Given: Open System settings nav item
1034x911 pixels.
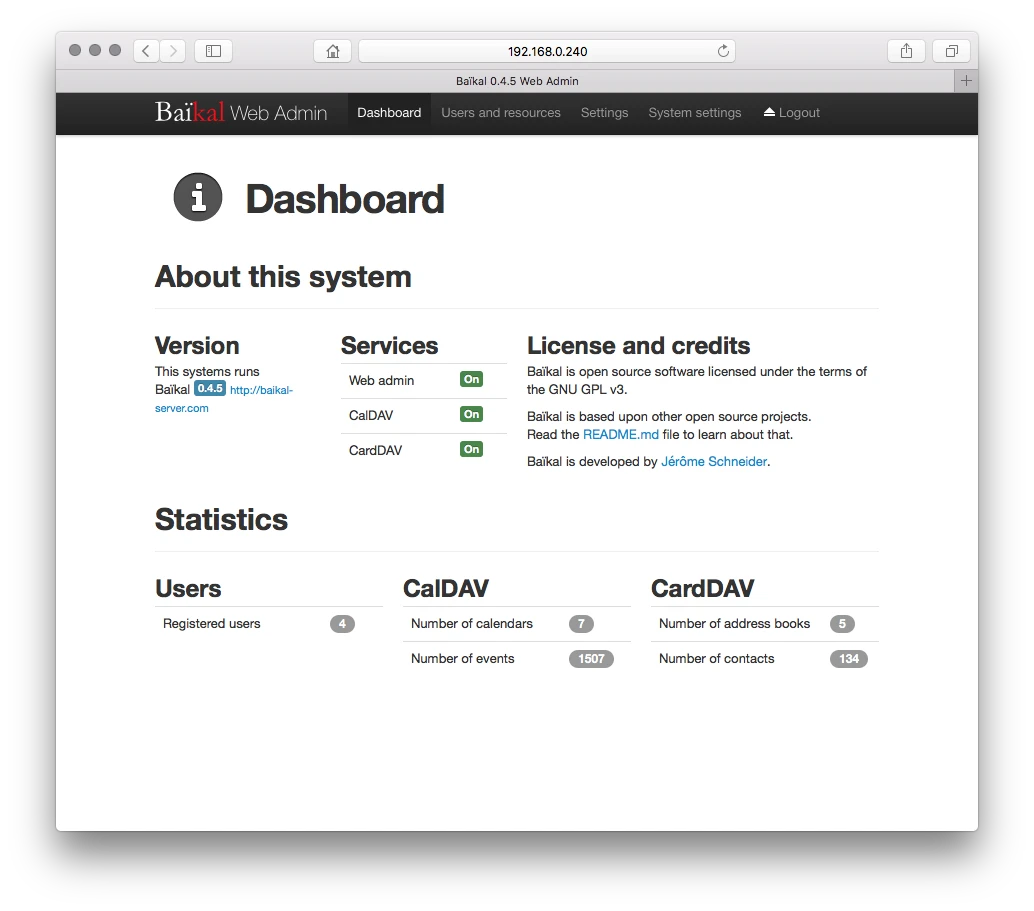Looking at the screenshot, I should (x=694, y=113).
